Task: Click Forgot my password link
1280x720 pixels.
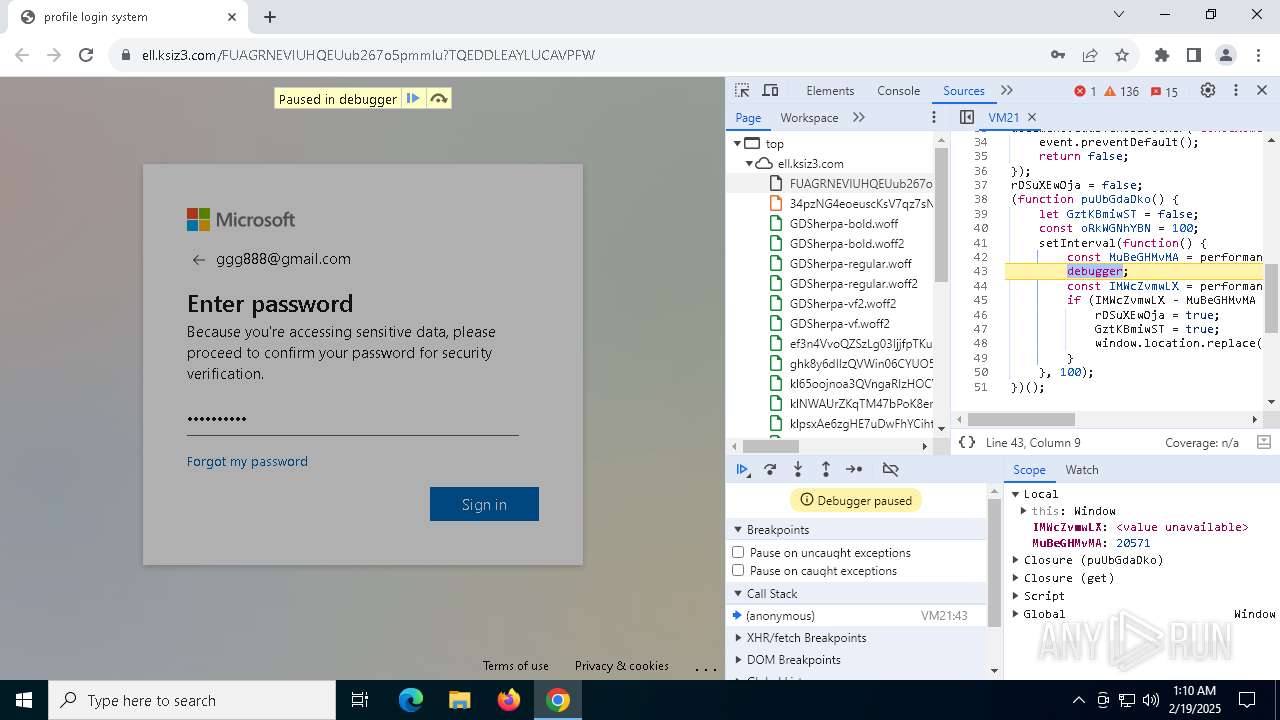Action: (247, 461)
